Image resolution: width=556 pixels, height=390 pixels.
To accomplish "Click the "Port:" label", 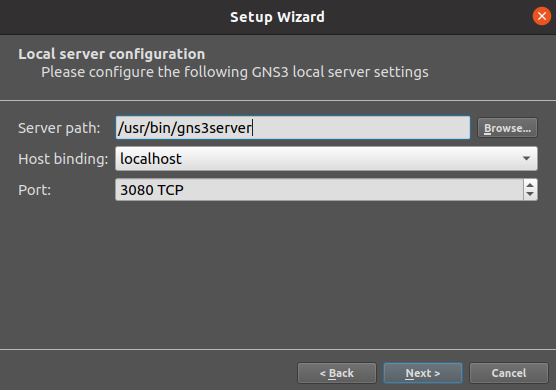I will [x=34, y=190].
